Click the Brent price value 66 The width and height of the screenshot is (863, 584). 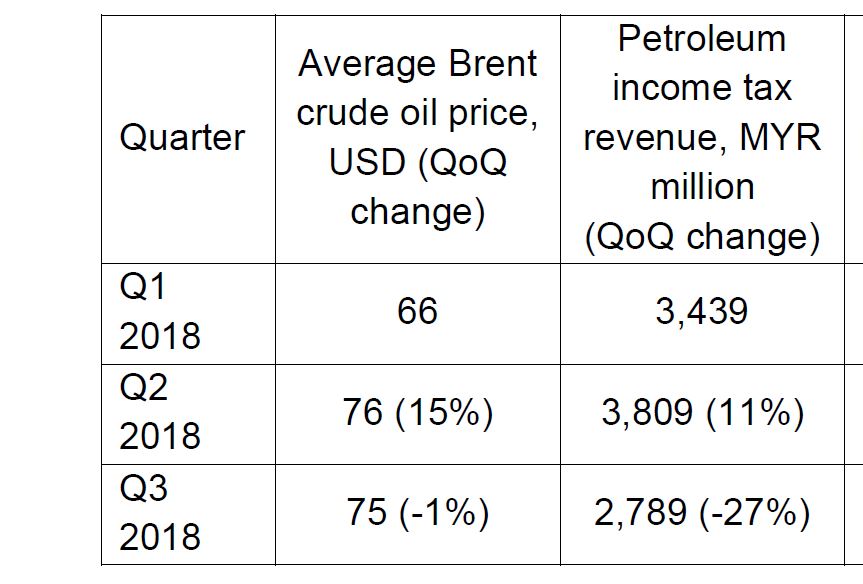417,311
